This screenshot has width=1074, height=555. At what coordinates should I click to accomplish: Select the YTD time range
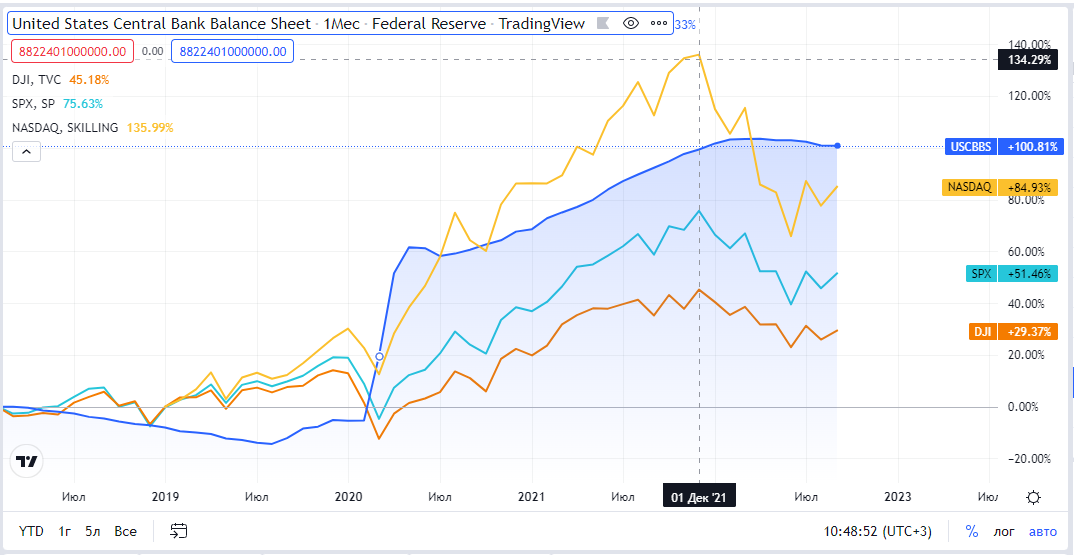31,531
